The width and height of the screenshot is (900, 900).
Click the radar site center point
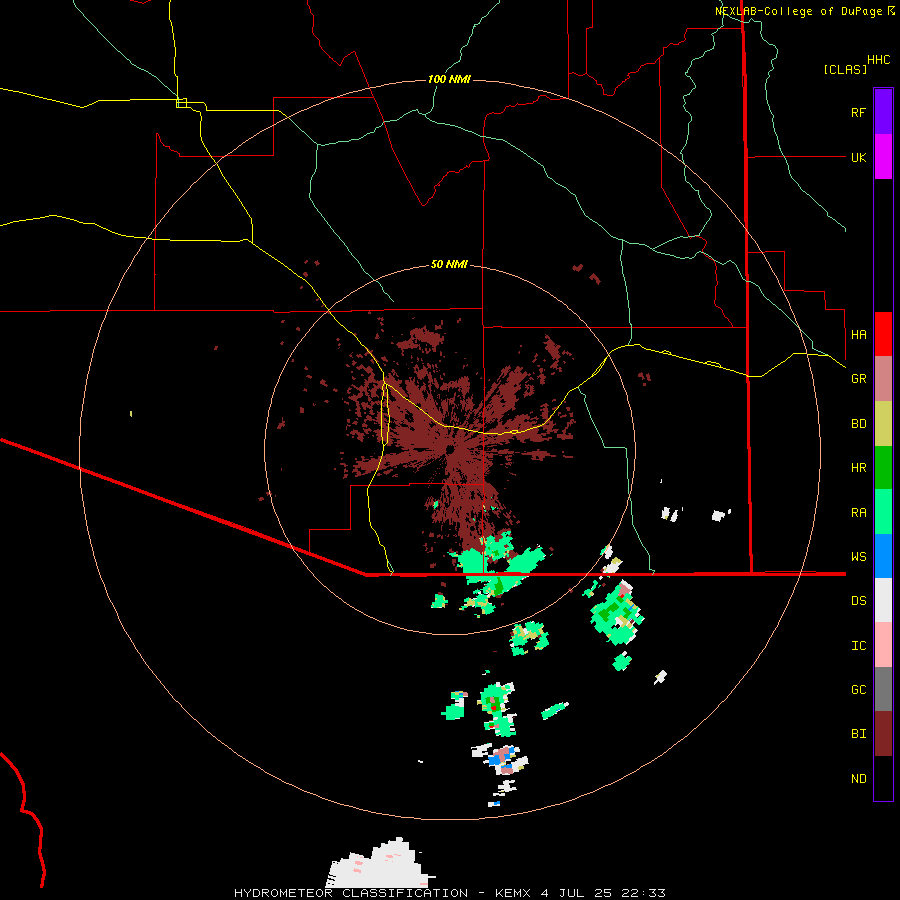(x=450, y=449)
